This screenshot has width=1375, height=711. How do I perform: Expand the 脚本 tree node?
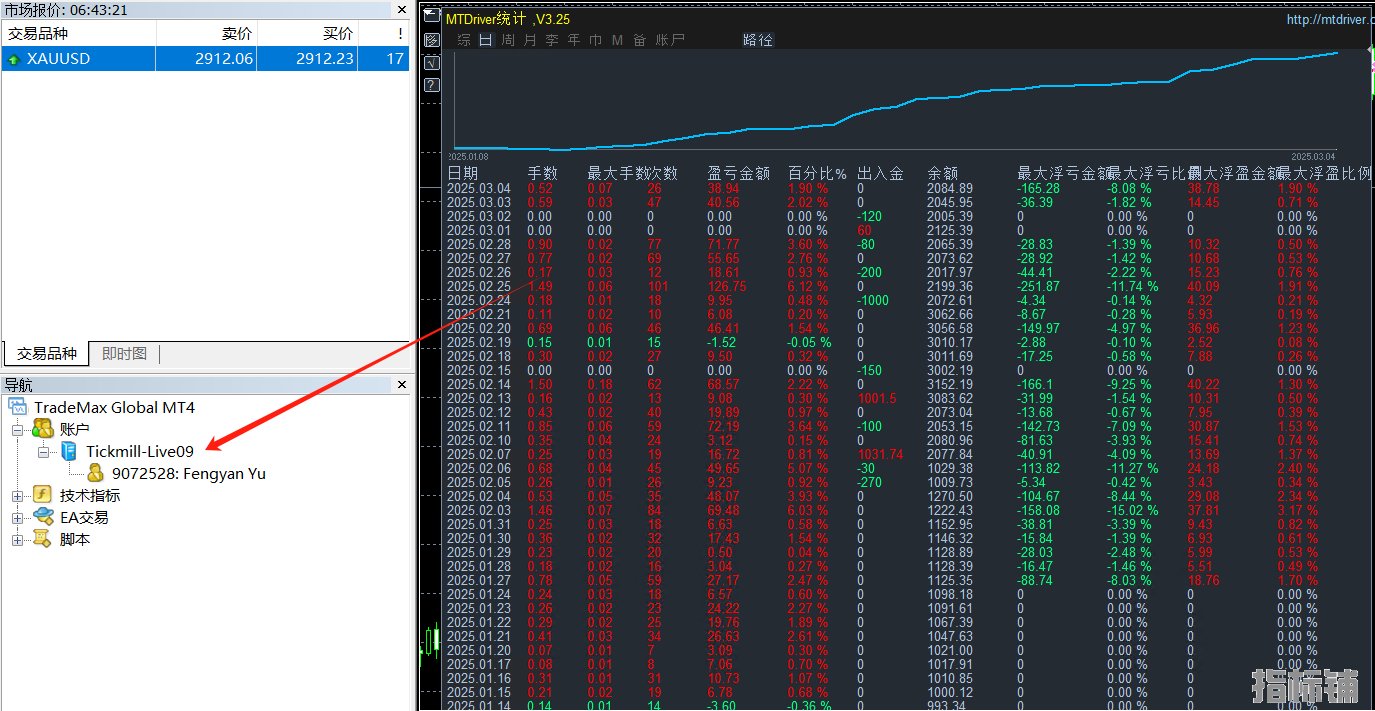[x=17, y=539]
